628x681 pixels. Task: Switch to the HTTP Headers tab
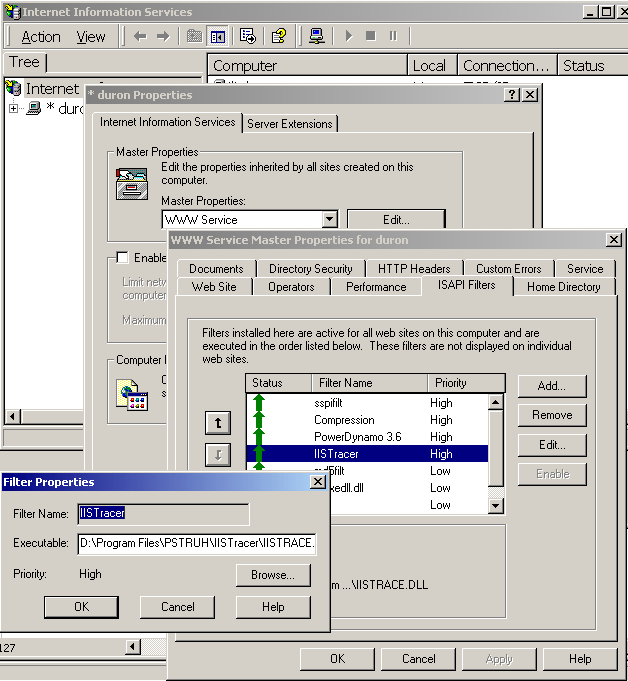(x=414, y=269)
